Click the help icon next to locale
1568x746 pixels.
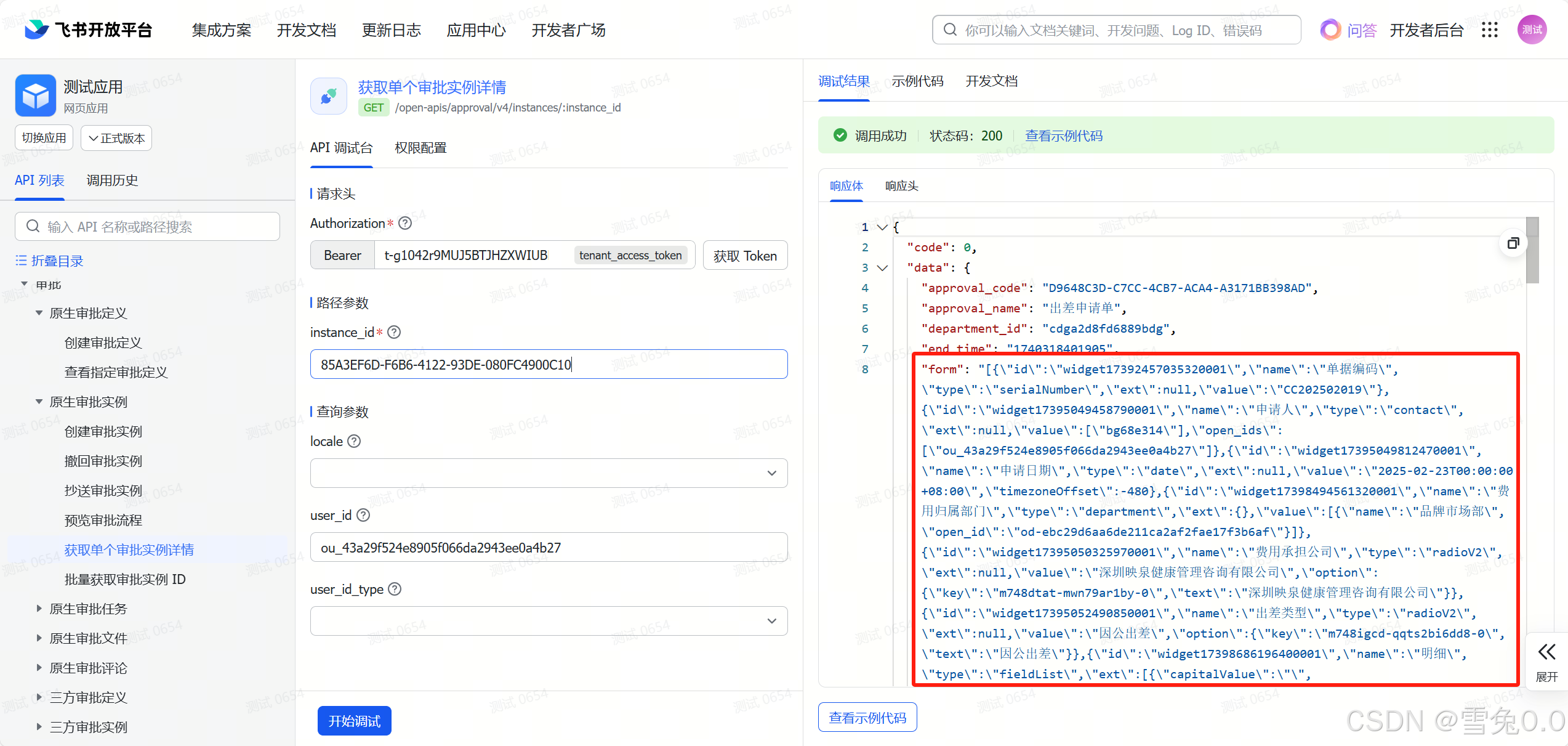pyautogui.click(x=354, y=441)
